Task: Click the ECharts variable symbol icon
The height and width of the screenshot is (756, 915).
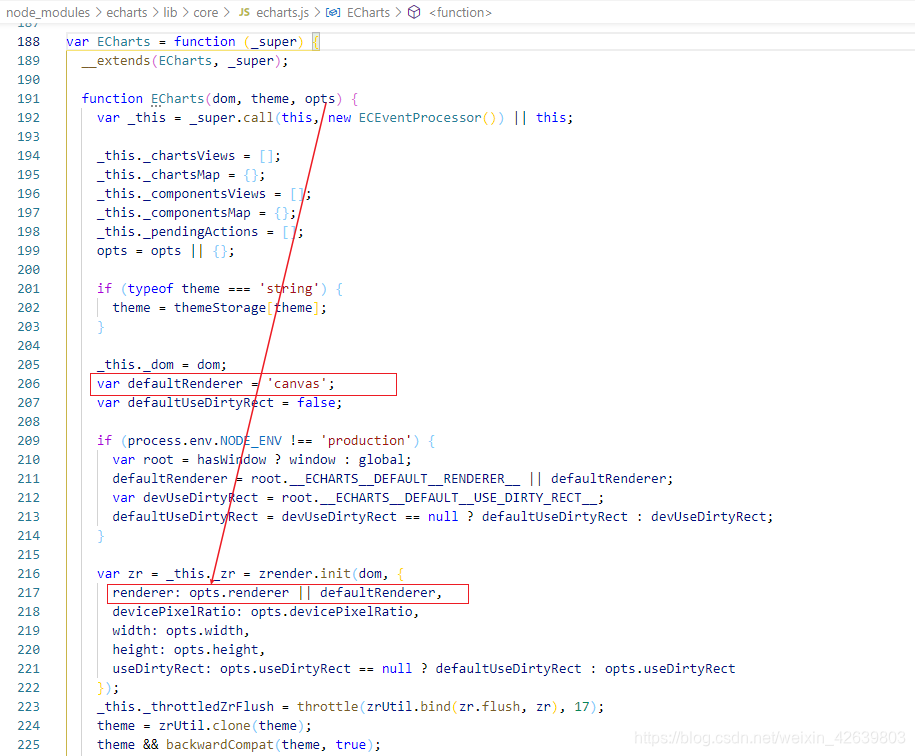Action: [x=333, y=12]
